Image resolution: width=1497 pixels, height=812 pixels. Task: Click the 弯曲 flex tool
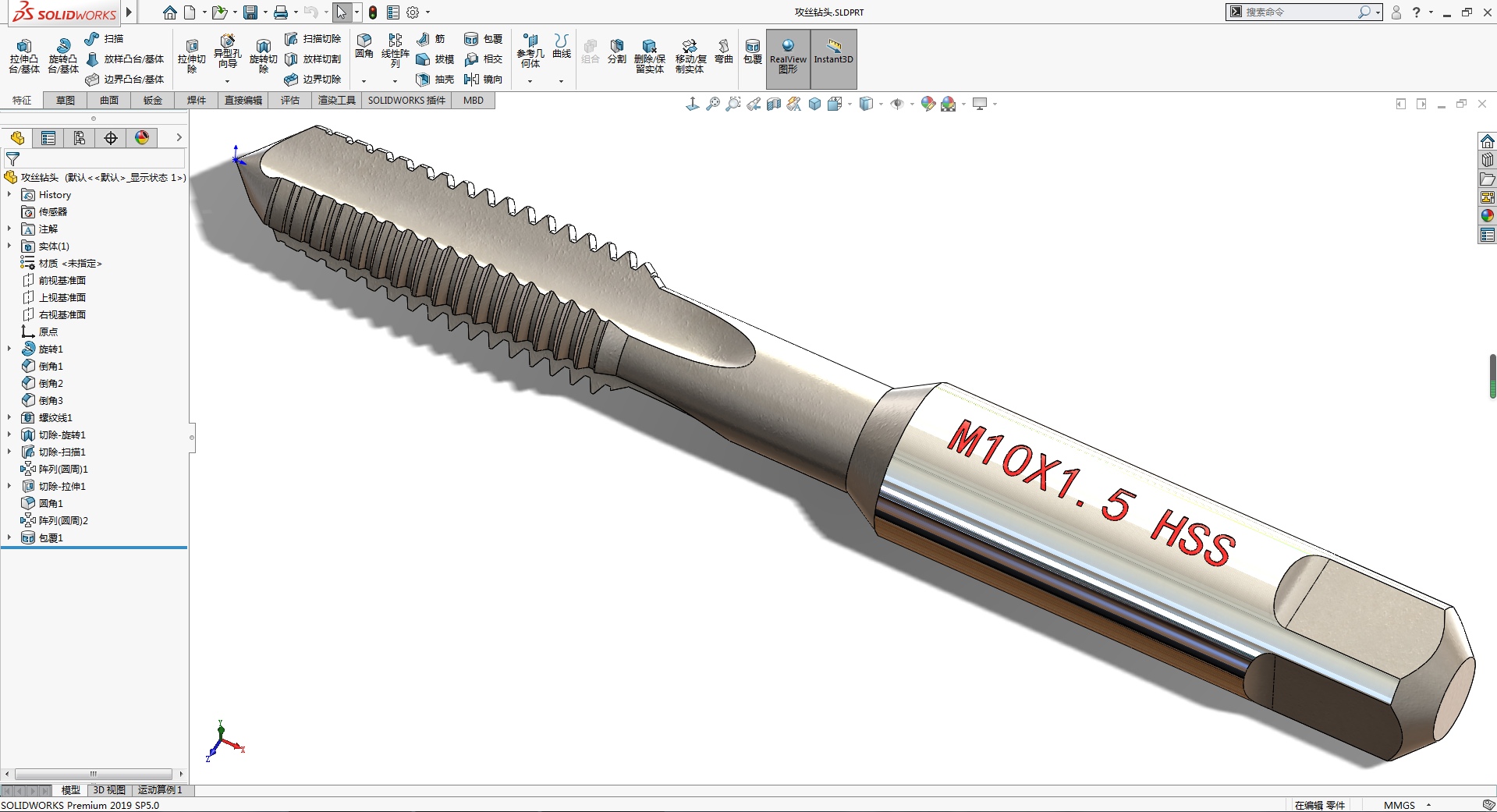point(724,51)
